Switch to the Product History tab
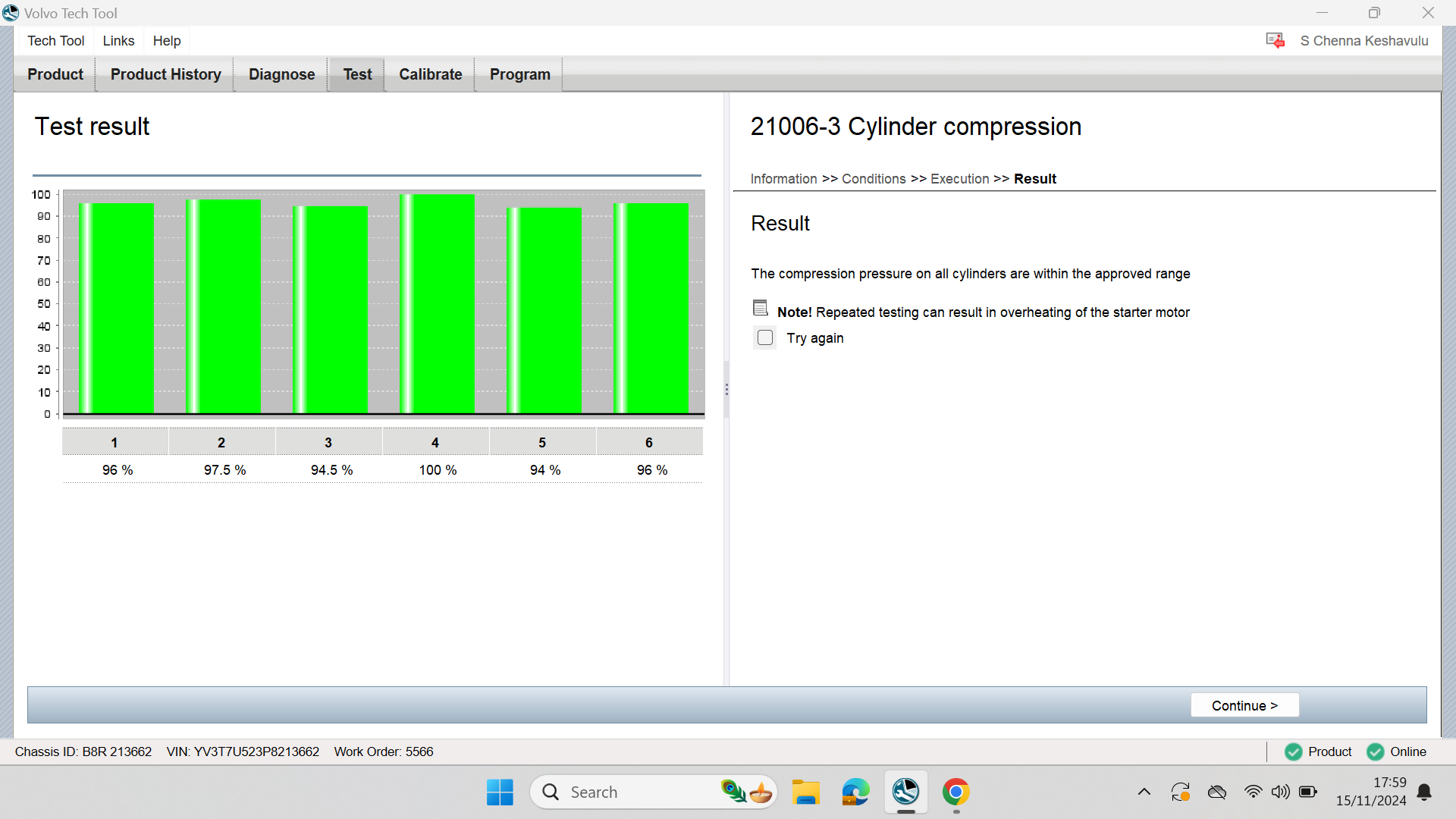 [166, 74]
